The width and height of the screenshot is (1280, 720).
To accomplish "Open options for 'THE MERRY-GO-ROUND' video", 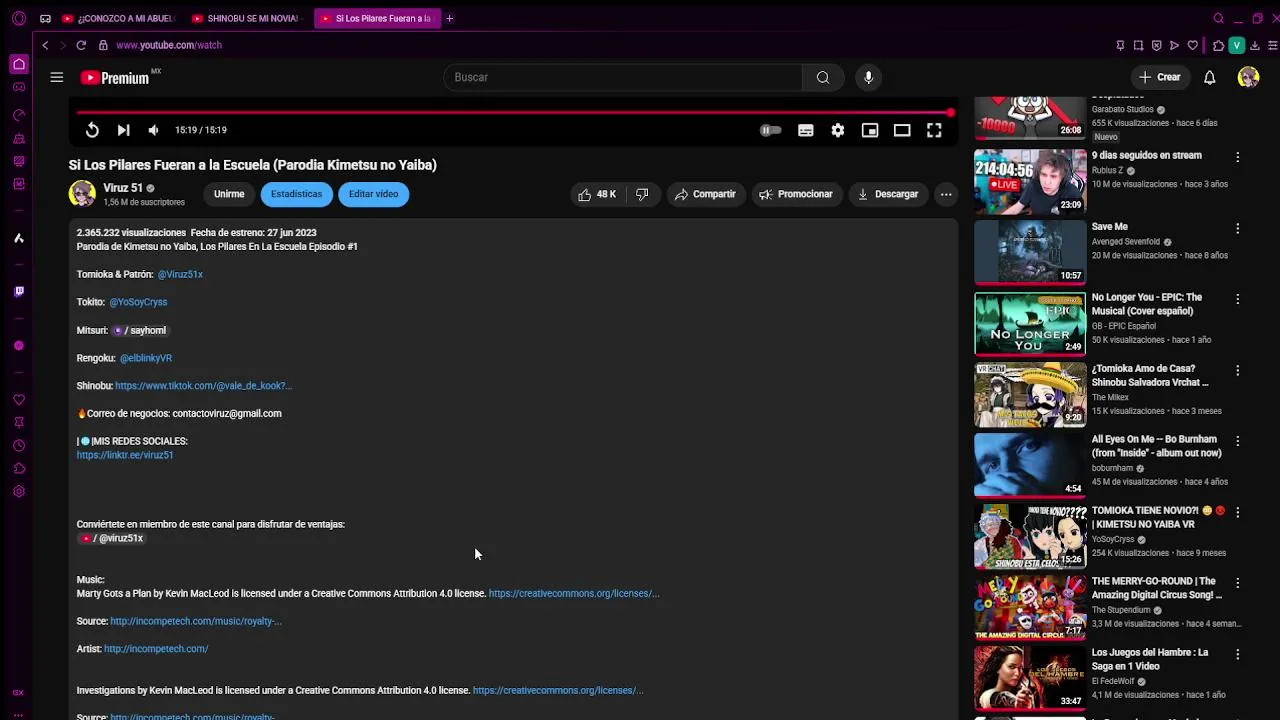I will [1237, 583].
